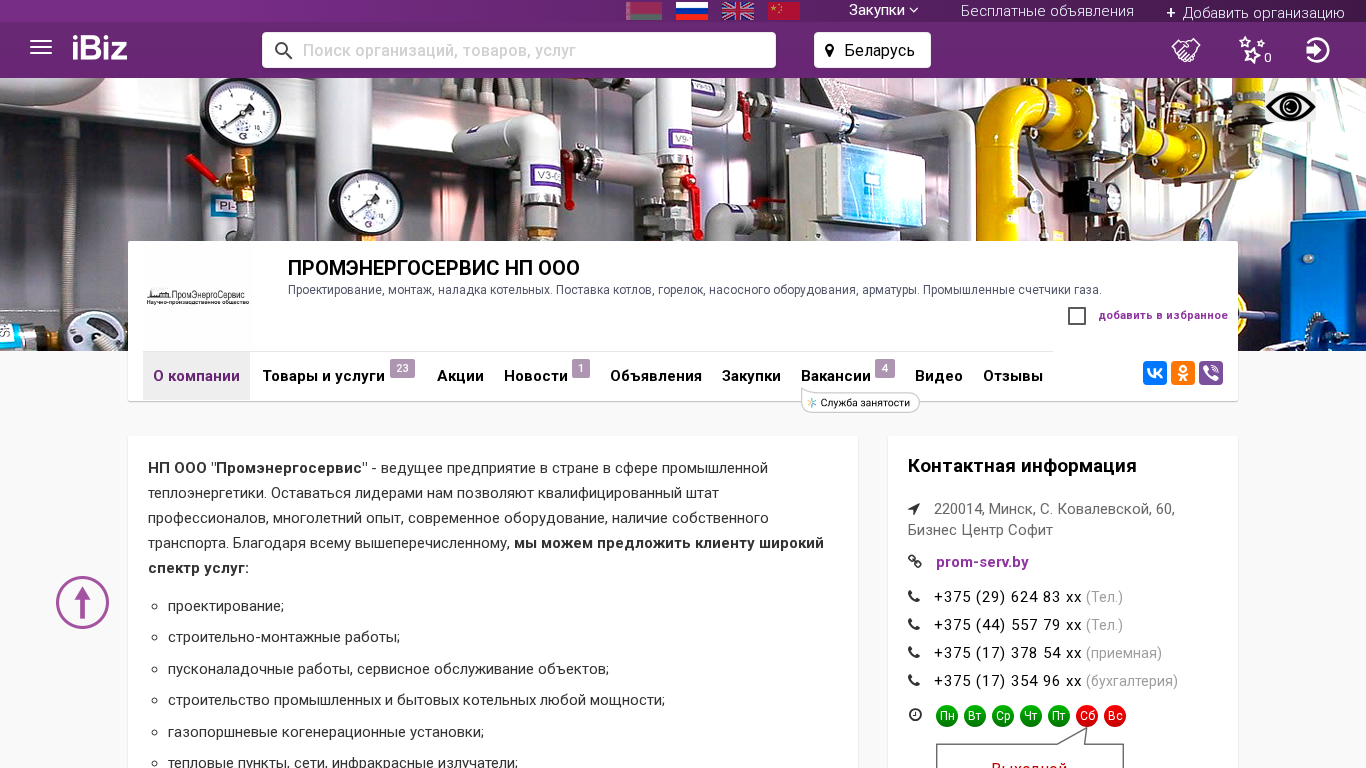The image size is (1366, 768).
Task: Click the scroll-to-top arrow
Action: tap(82, 602)
